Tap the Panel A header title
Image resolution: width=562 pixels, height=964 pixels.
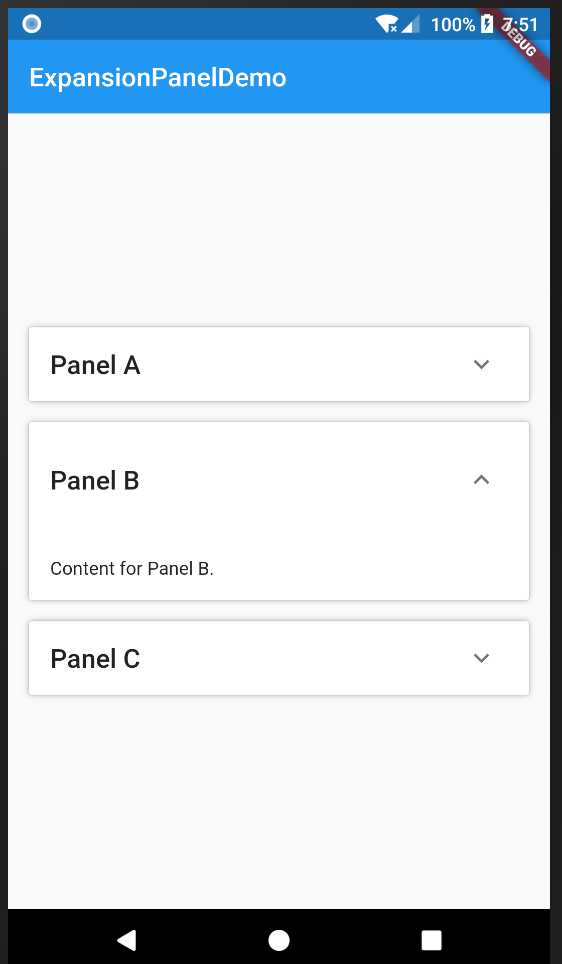tap(95, 365)
